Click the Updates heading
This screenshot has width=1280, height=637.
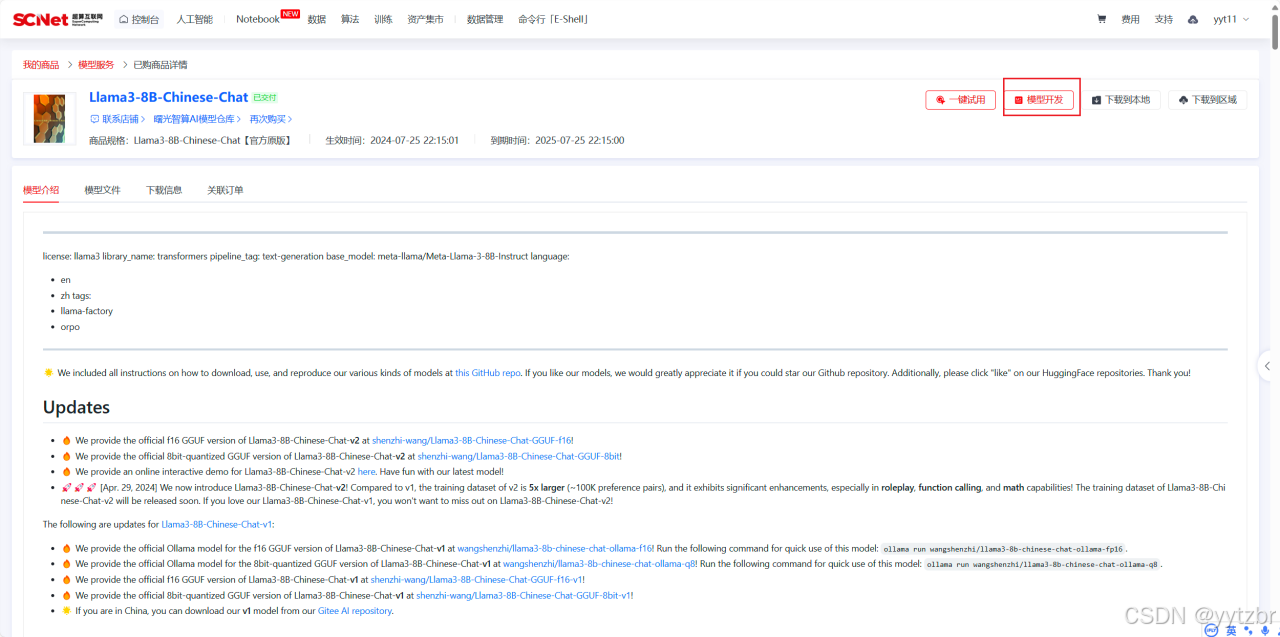tap(76, 407)
